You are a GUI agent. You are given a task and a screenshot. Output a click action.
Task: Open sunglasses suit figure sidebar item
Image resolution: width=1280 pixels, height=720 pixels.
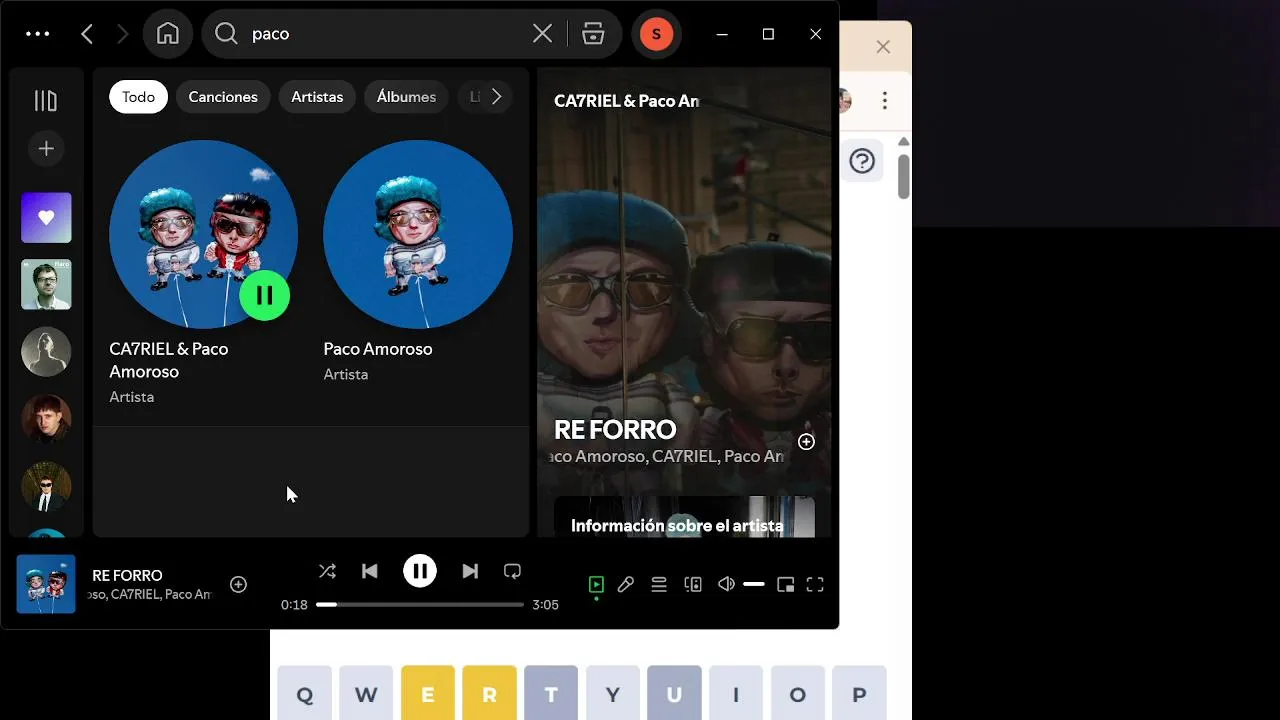point(46,486)
